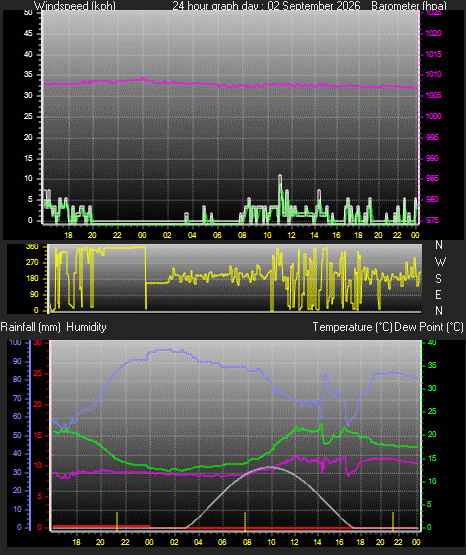Viewport: 466px width, 555px height.
Task: Click the 45 value on the windspeed axis
Action: [x=28, y=33]
